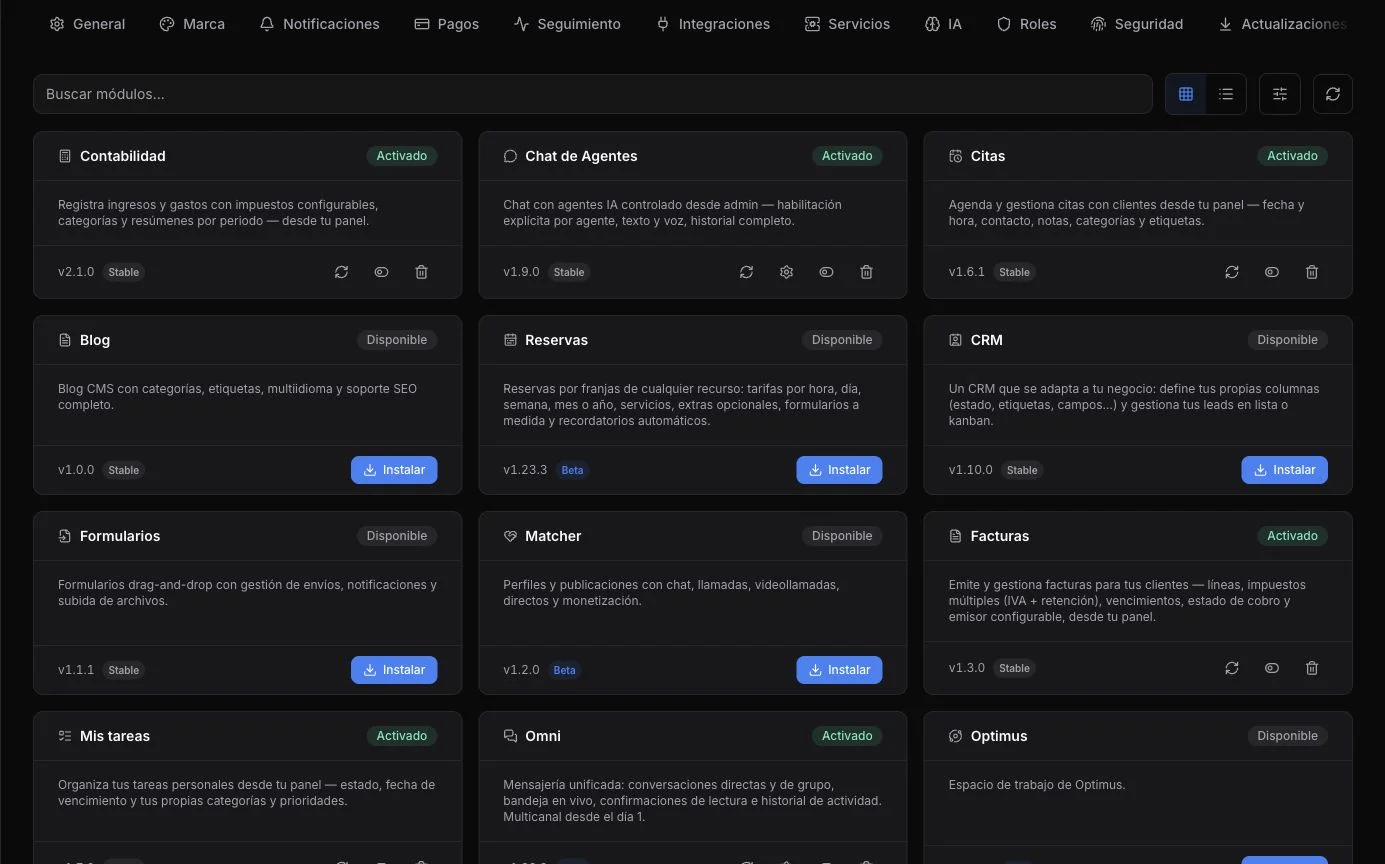The height and width of the screenshot is (864, 1385).
Task: Install the Formularios module
Action: point(394,670)
